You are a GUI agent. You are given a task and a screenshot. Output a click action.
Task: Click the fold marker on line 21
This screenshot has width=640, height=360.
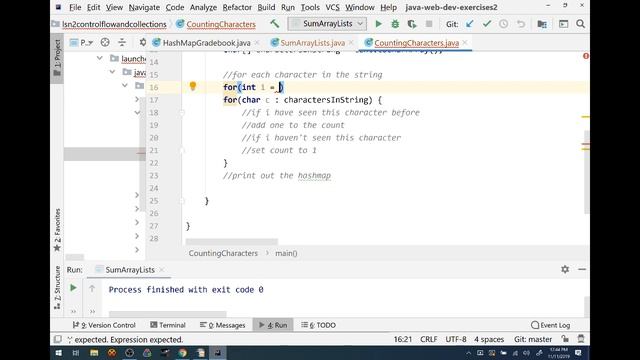click(182, 151)
